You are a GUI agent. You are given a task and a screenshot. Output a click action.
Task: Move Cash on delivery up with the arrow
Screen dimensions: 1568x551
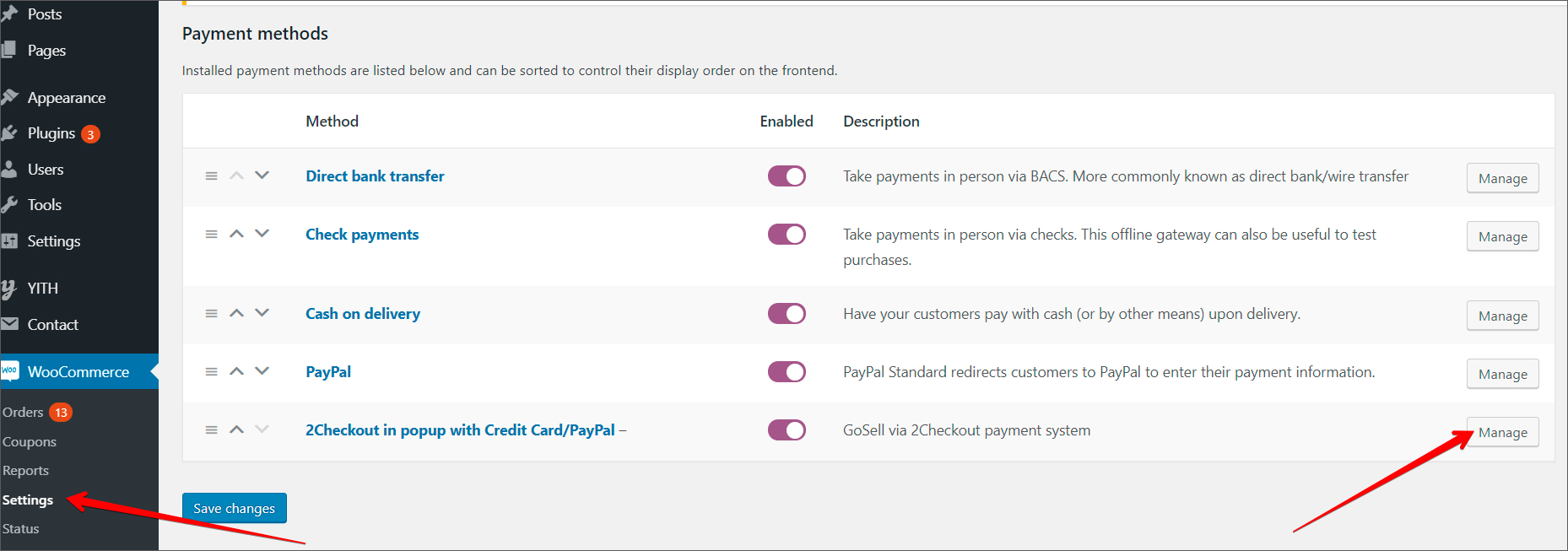tap(237, 313)
